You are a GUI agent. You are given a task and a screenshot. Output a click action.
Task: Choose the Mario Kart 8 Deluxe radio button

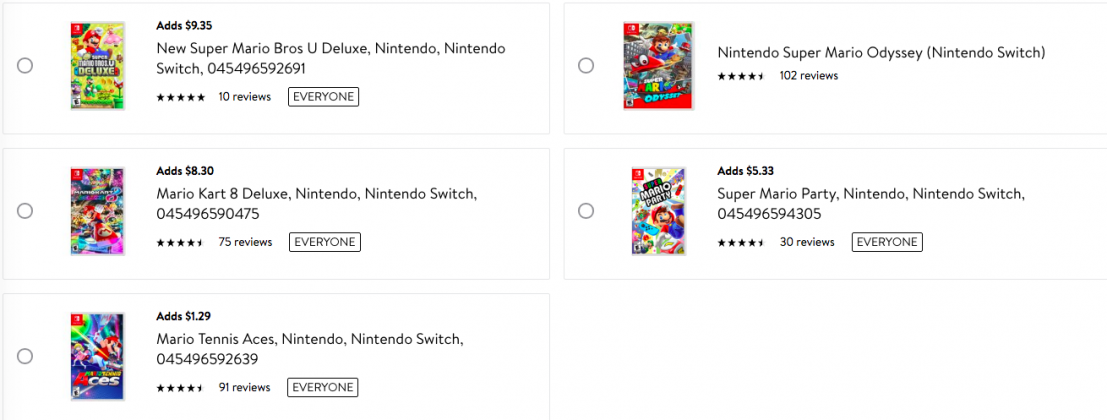25,211
